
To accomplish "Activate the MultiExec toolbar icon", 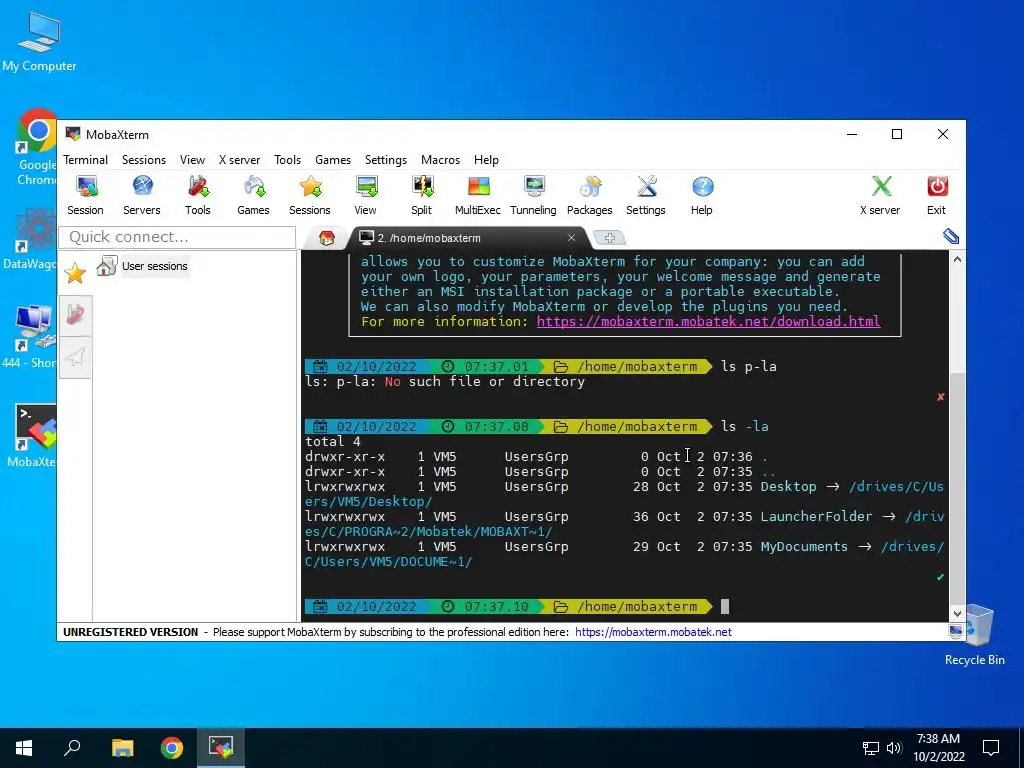I will tap(478, 195).
